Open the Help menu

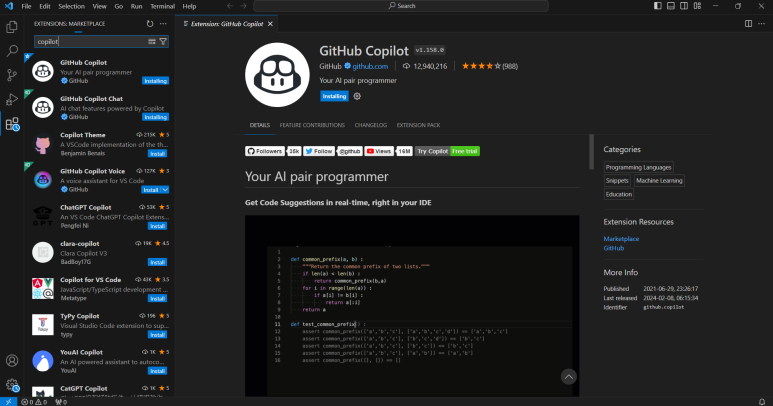(189, 6)
